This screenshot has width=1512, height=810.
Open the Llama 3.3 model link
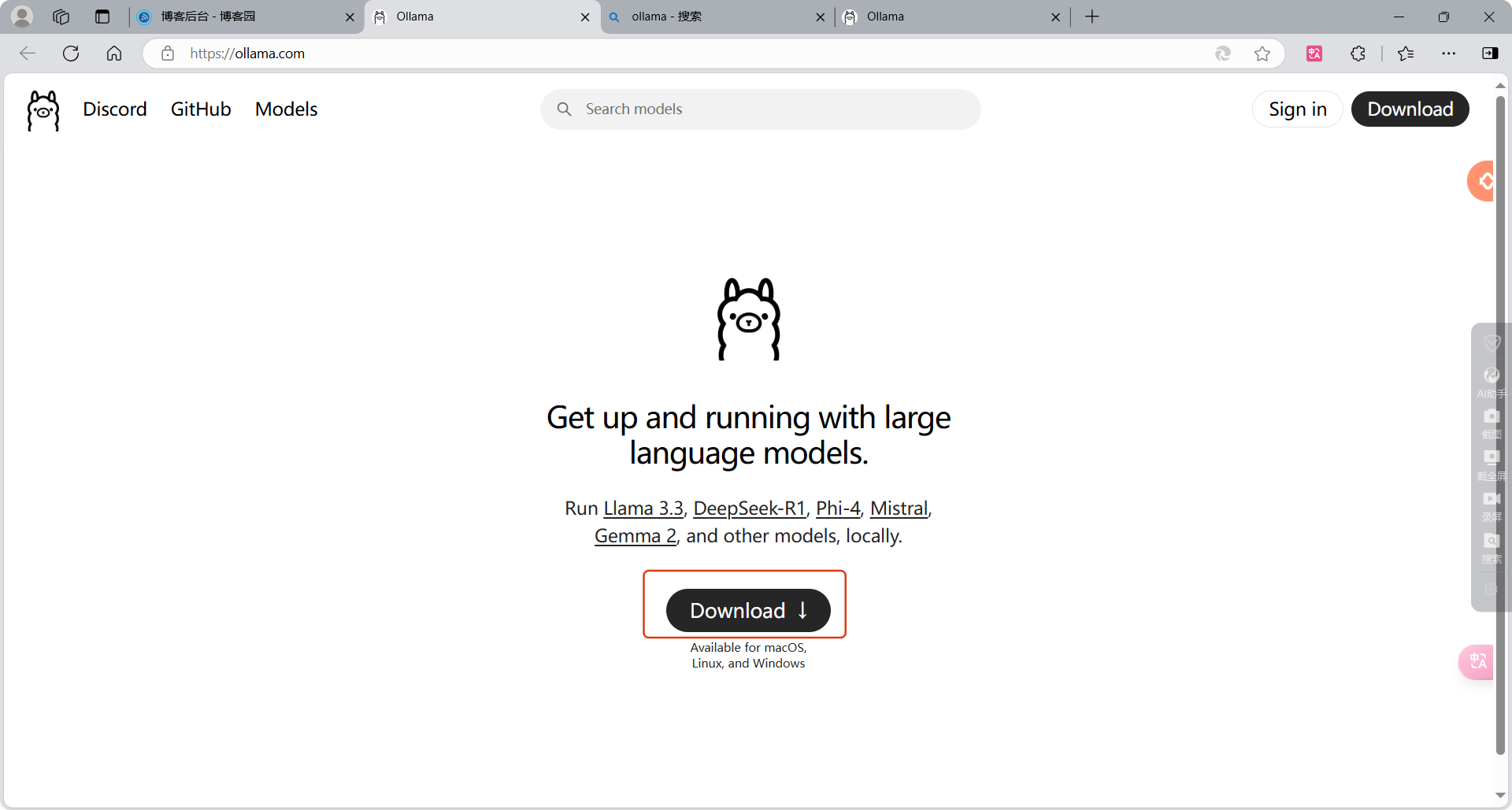pyautogui.click(x=643, y=509)
